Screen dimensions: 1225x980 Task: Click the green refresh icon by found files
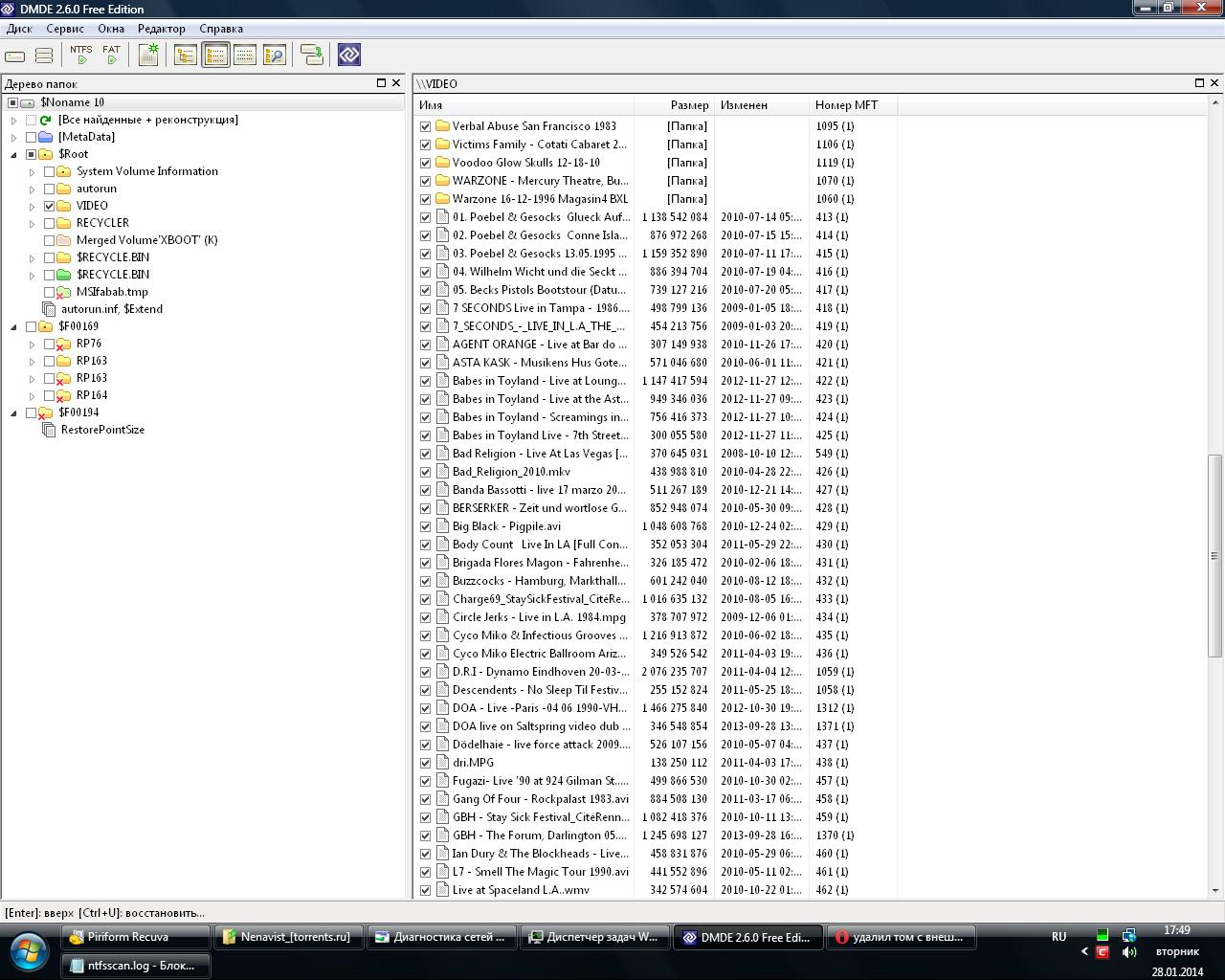pos(45,120)
